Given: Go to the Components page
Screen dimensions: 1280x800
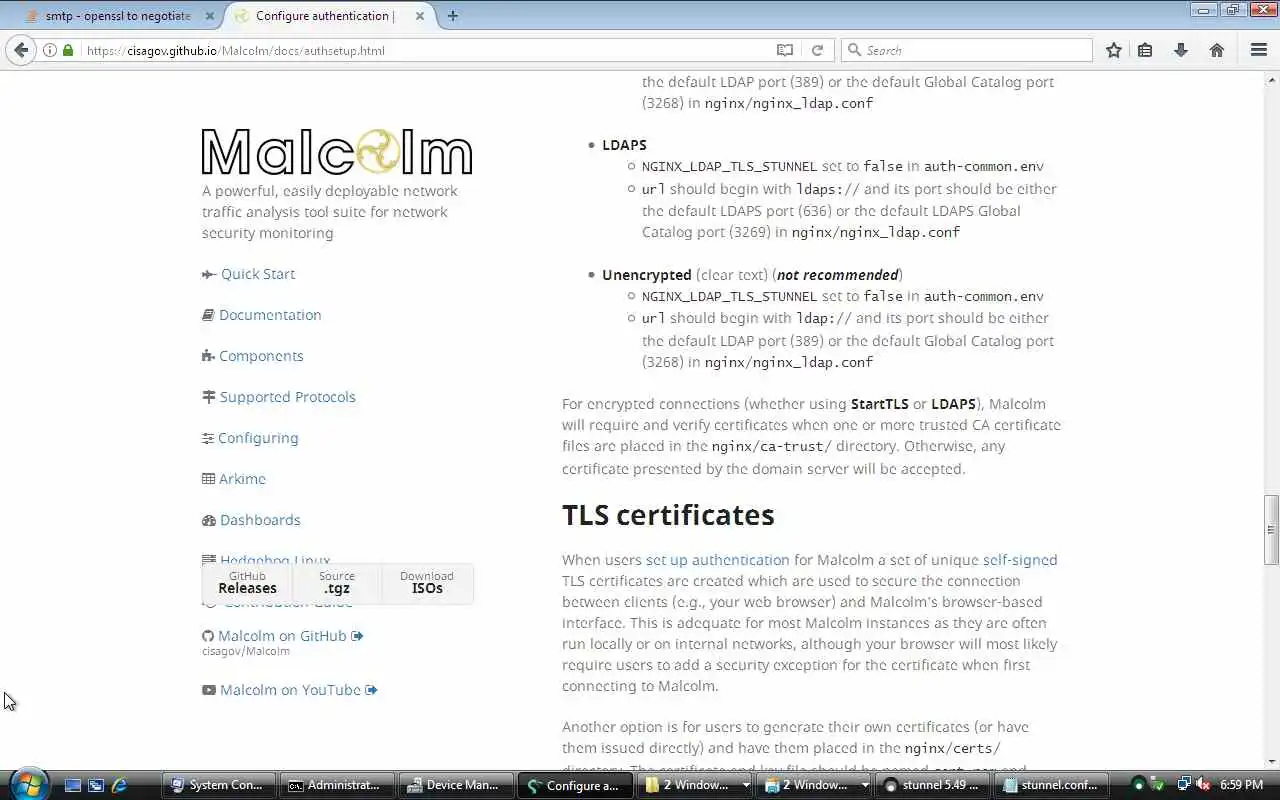Looking at the screenshot, I should [261, 356].
